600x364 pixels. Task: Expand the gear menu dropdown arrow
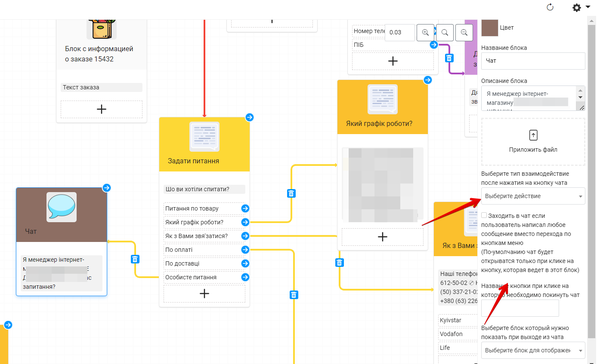pyautogui.click(x=588, y=7)
